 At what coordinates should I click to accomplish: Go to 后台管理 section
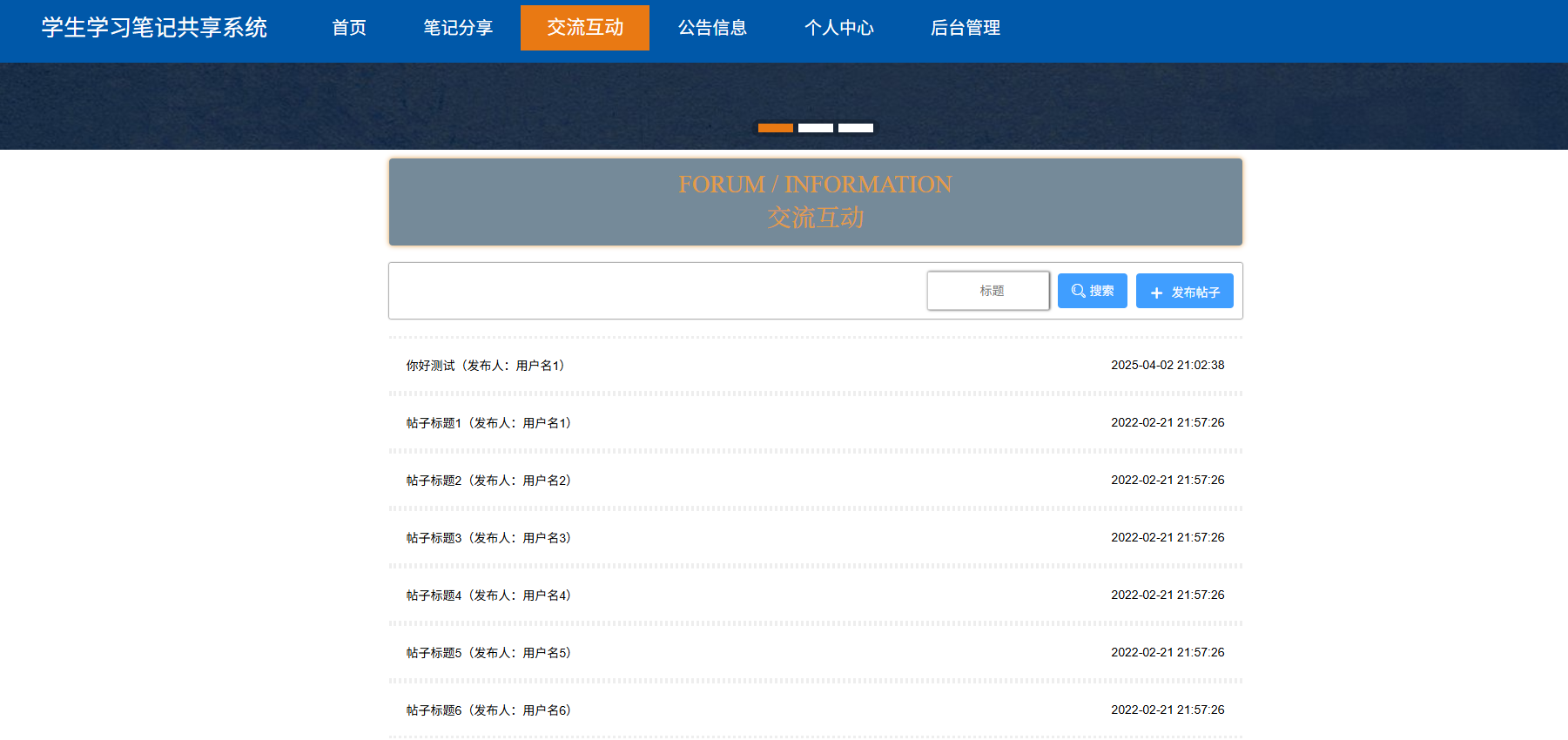966,28
